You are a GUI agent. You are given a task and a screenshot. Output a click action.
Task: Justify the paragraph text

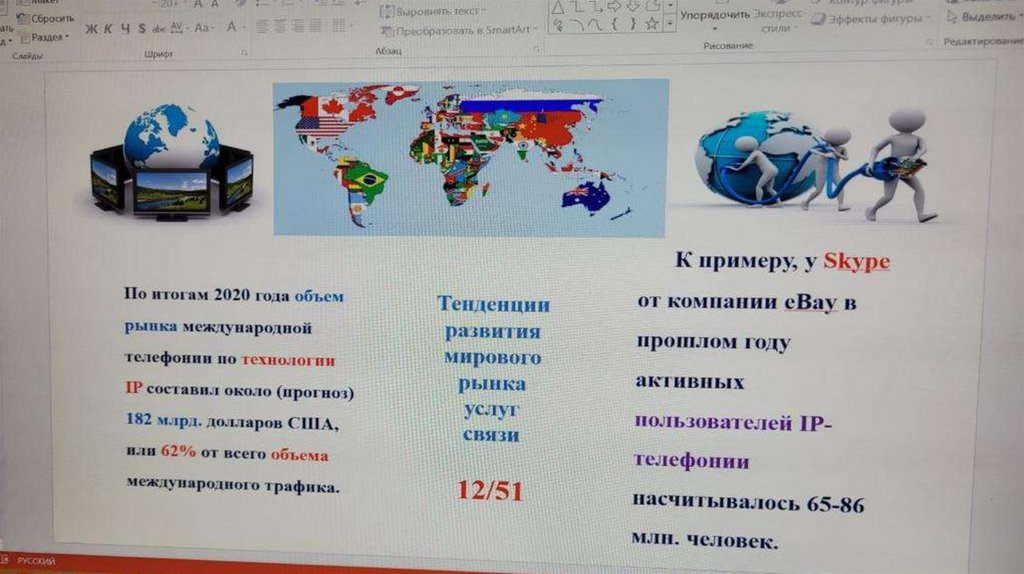coord(315,26)
